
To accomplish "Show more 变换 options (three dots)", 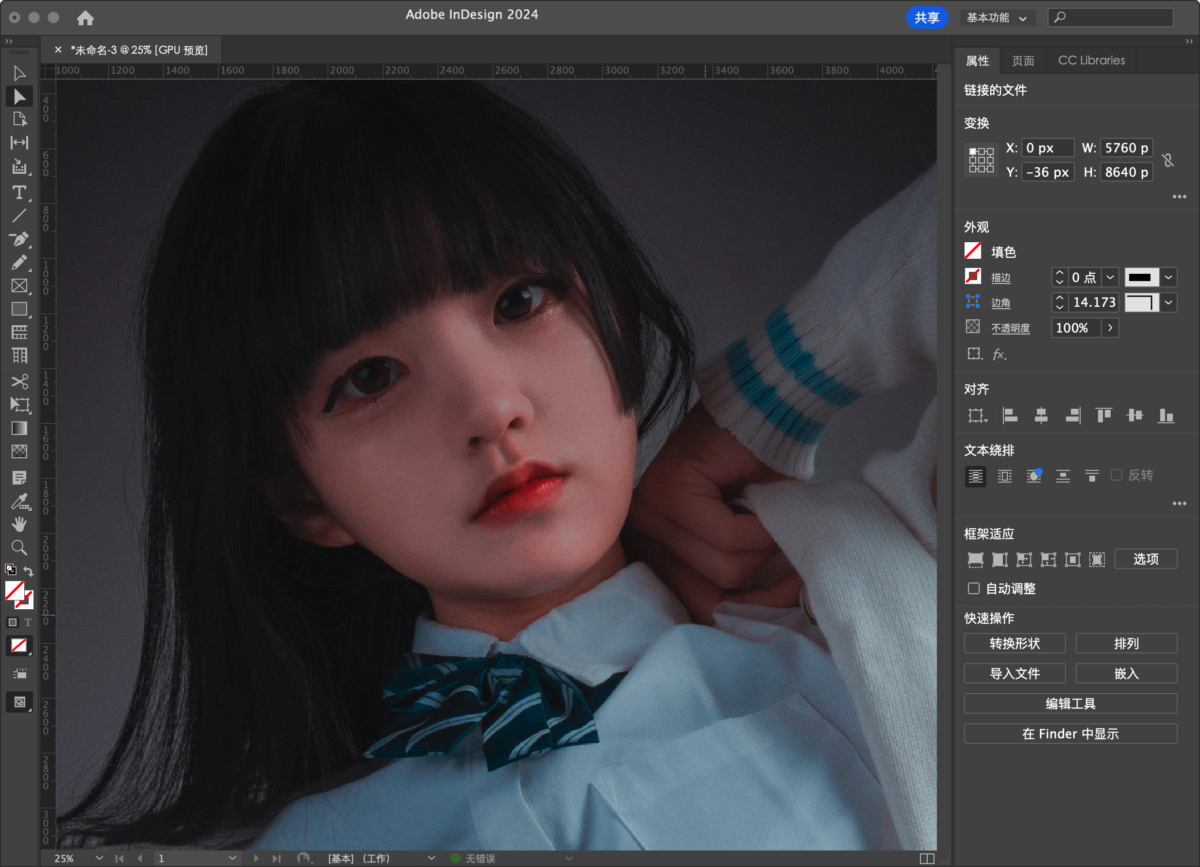I will (1179, 197).
